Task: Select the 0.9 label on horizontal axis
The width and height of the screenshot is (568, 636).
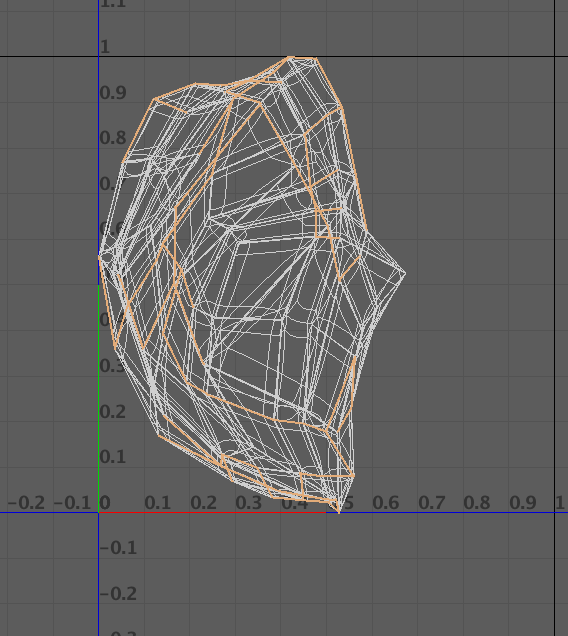Action: 523,503
